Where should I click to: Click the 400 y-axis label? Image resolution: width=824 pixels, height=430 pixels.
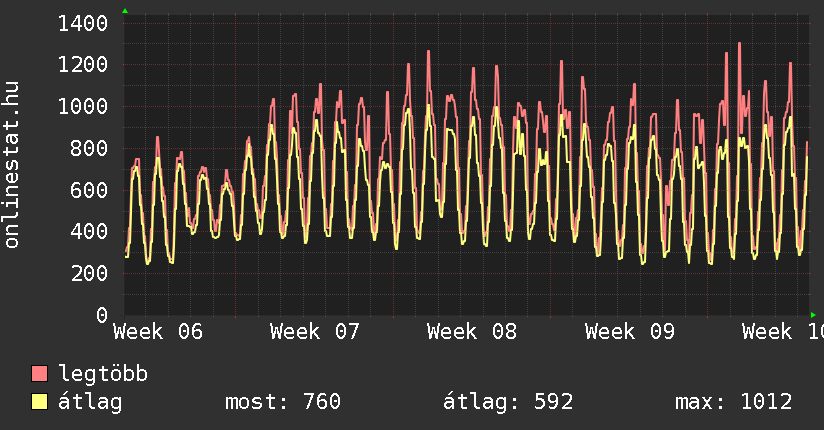point(90,232)
